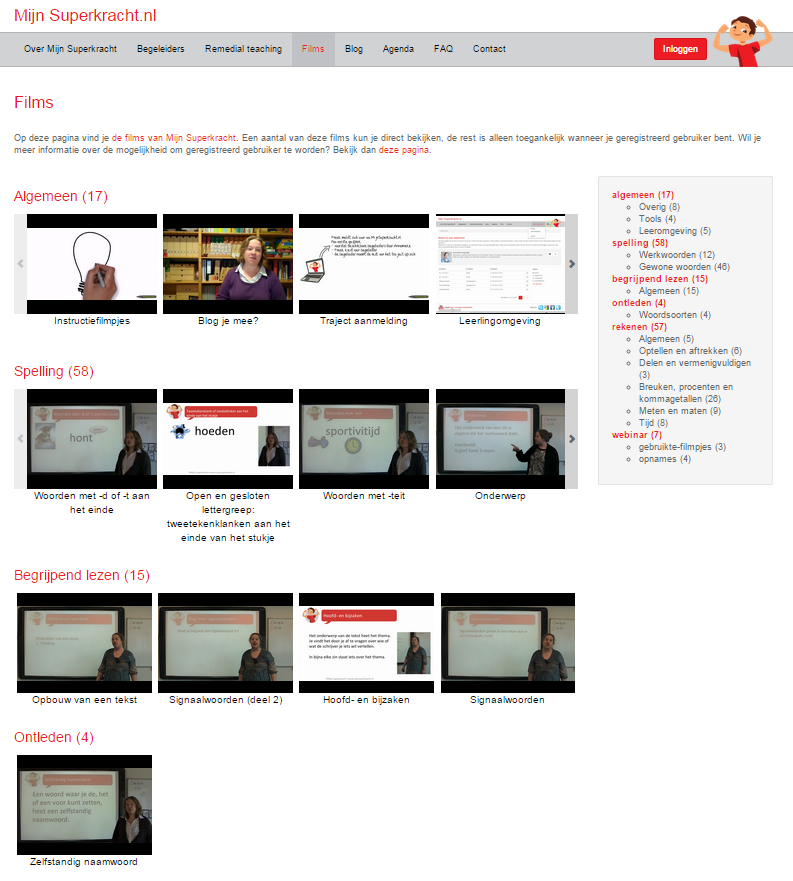The image size is (793, 881).
Task: Play the Onderwerp video thumbnail
Action: point(500,439)
